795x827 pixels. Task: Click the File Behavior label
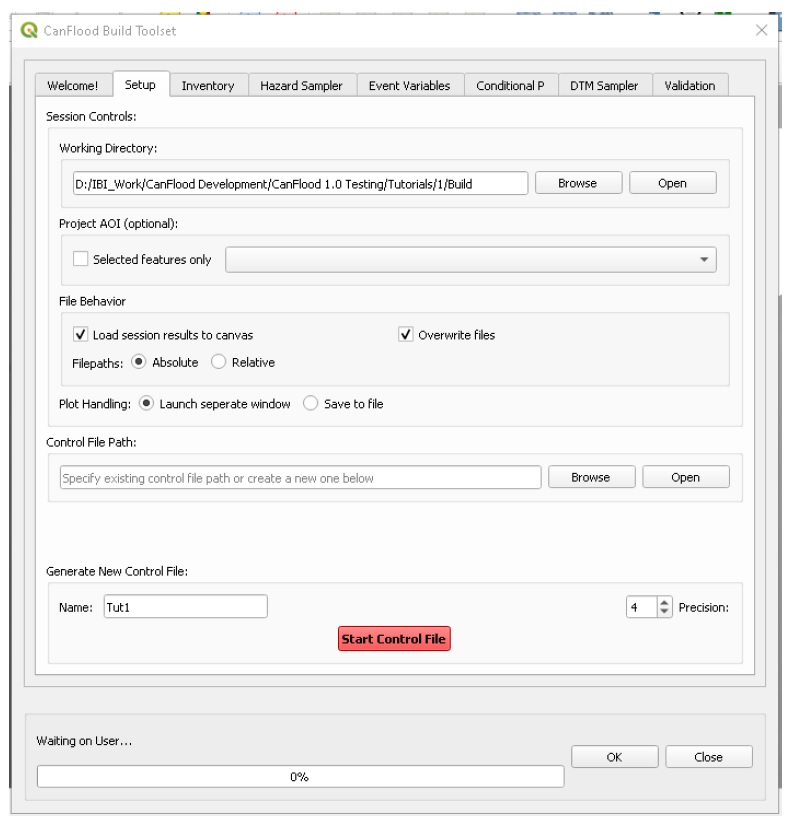[x=92, y=301]
